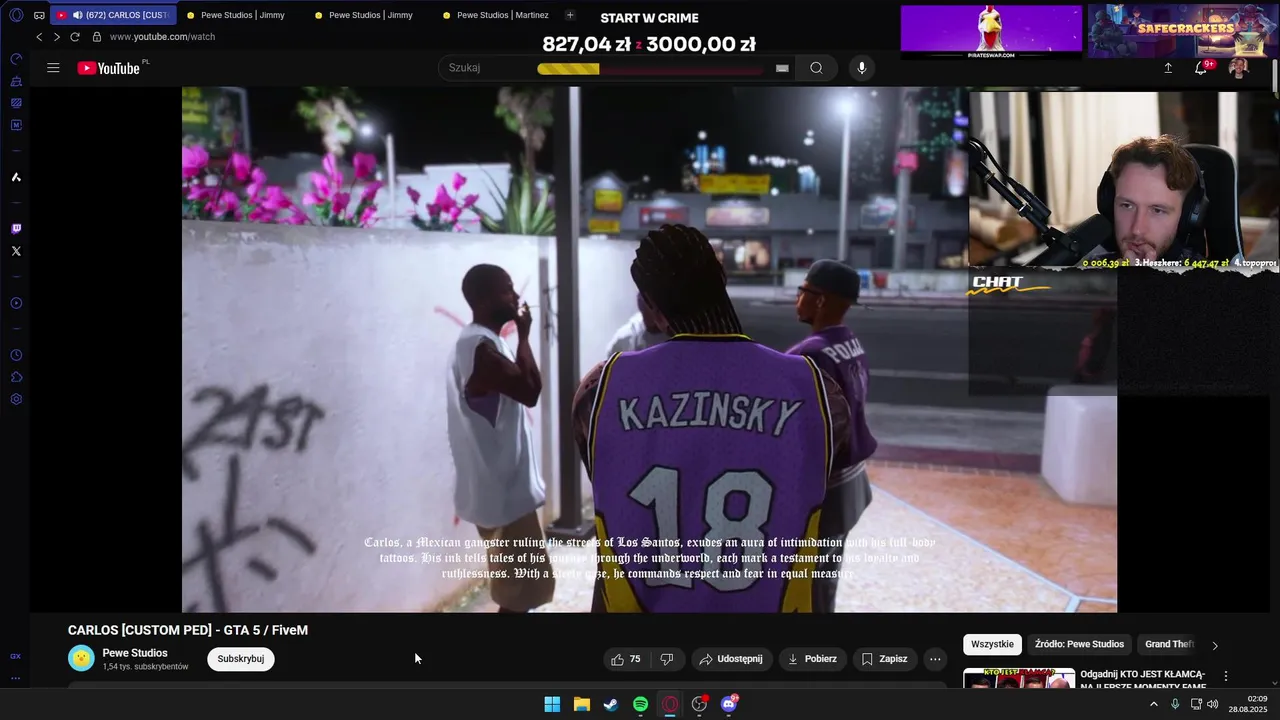Select the Grand Theft filter chip
The height and width of the screenshot is (720, 1280).
point(1169,644)
